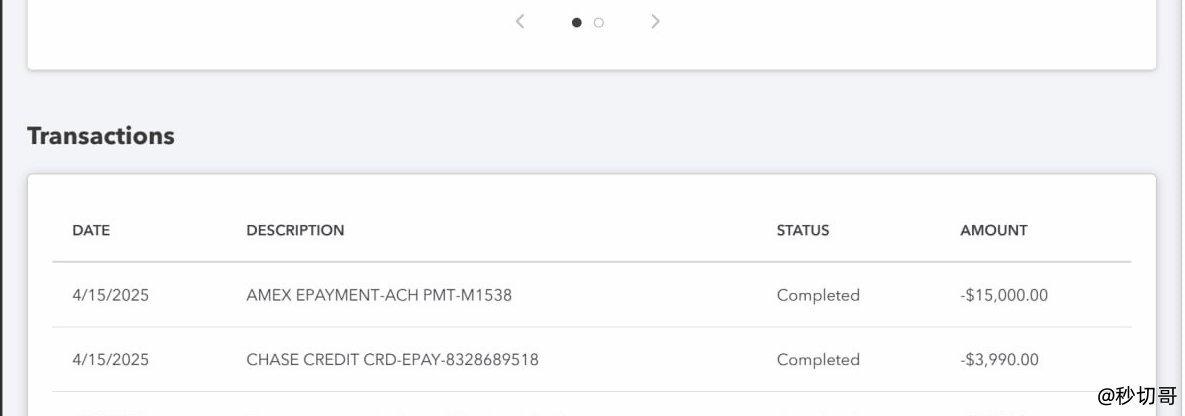Go to the previous carousel slide arrow

pos(520,22)
